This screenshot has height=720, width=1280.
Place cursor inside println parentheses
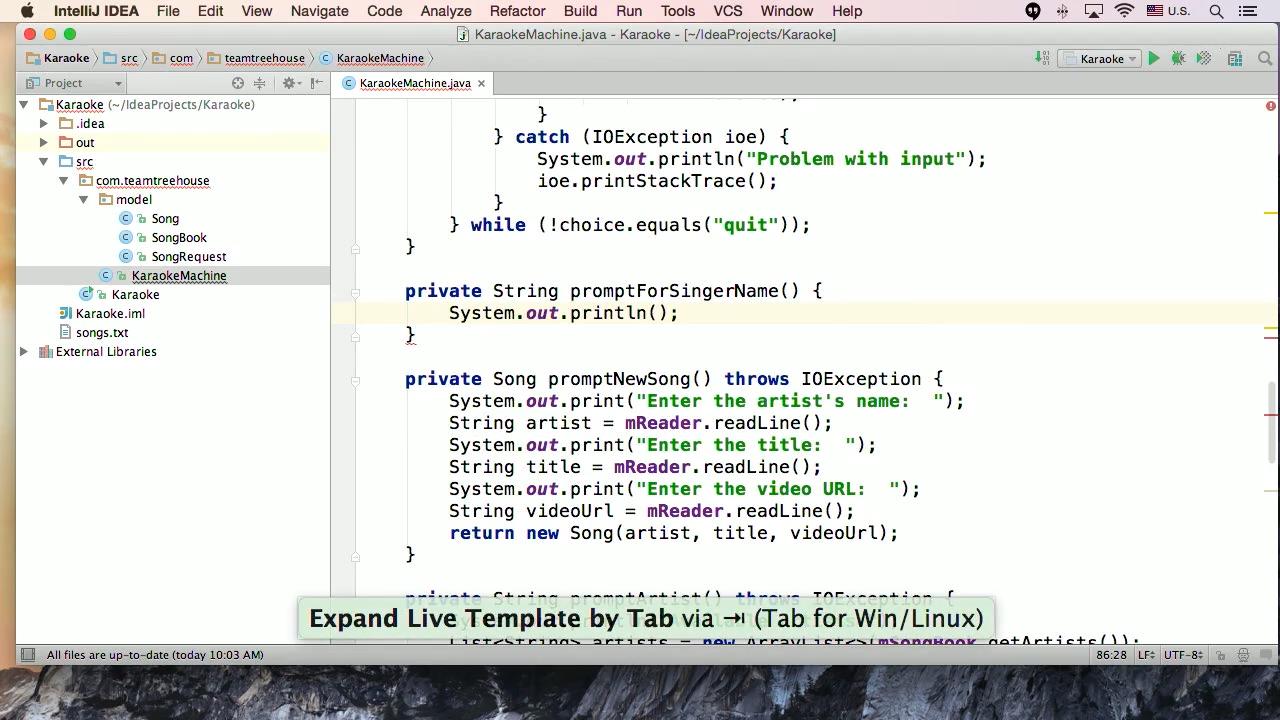tap(656, 313)
